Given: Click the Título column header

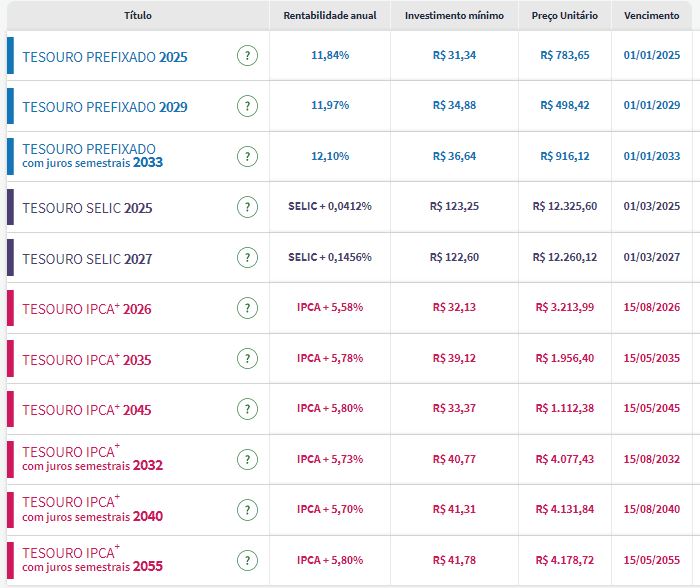Looking at the screenshot, I should click(139, 16).
